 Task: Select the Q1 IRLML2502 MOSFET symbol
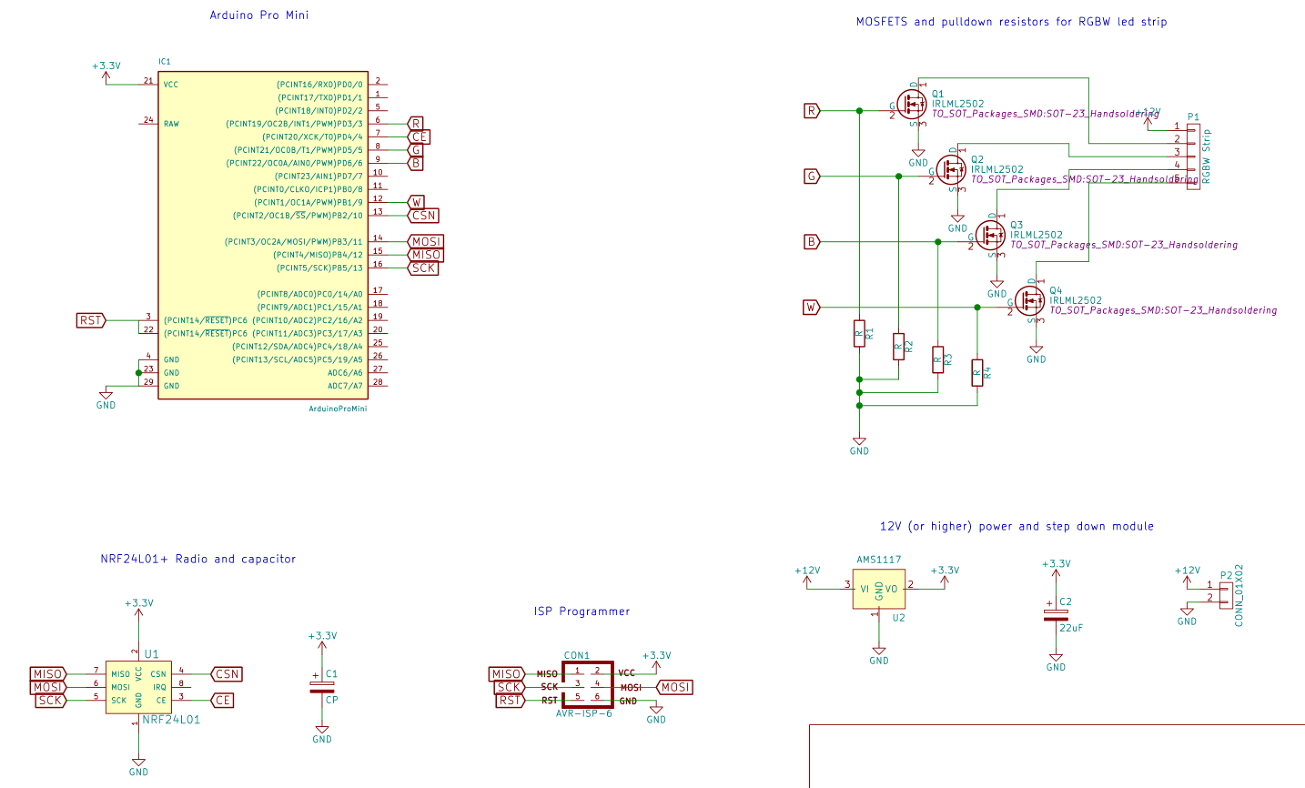click(912, 103)
